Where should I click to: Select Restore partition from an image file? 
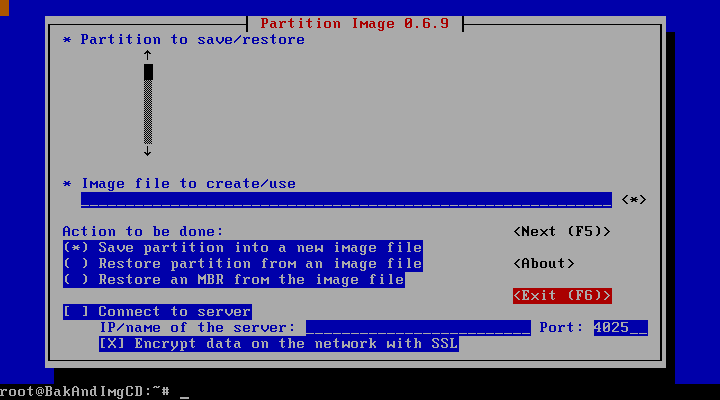(242, 264)
